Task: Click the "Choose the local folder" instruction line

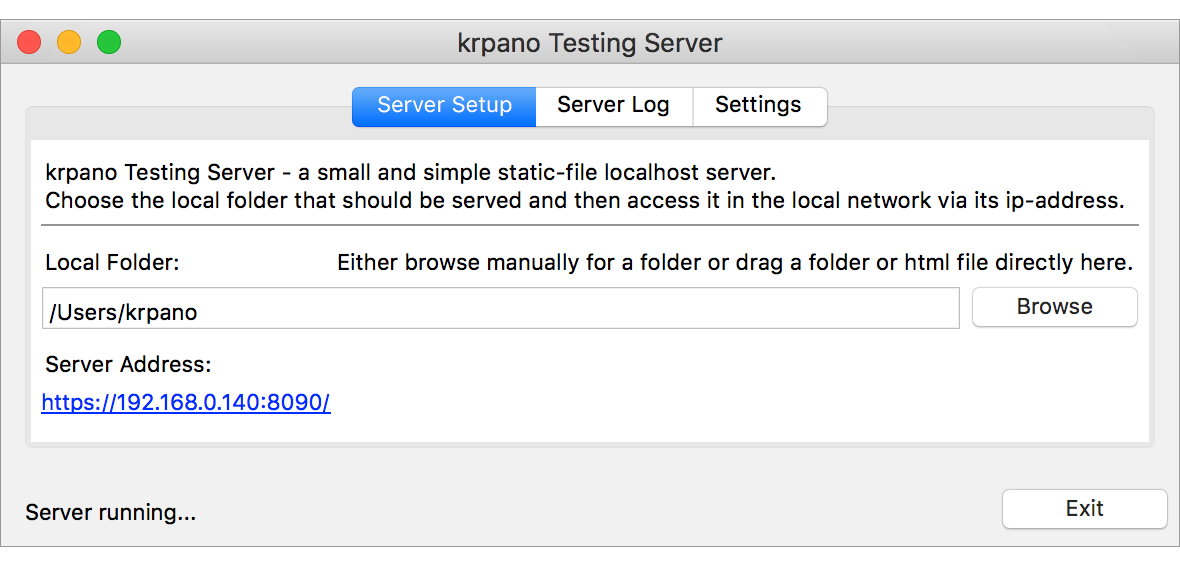Action: pos(585,199)
